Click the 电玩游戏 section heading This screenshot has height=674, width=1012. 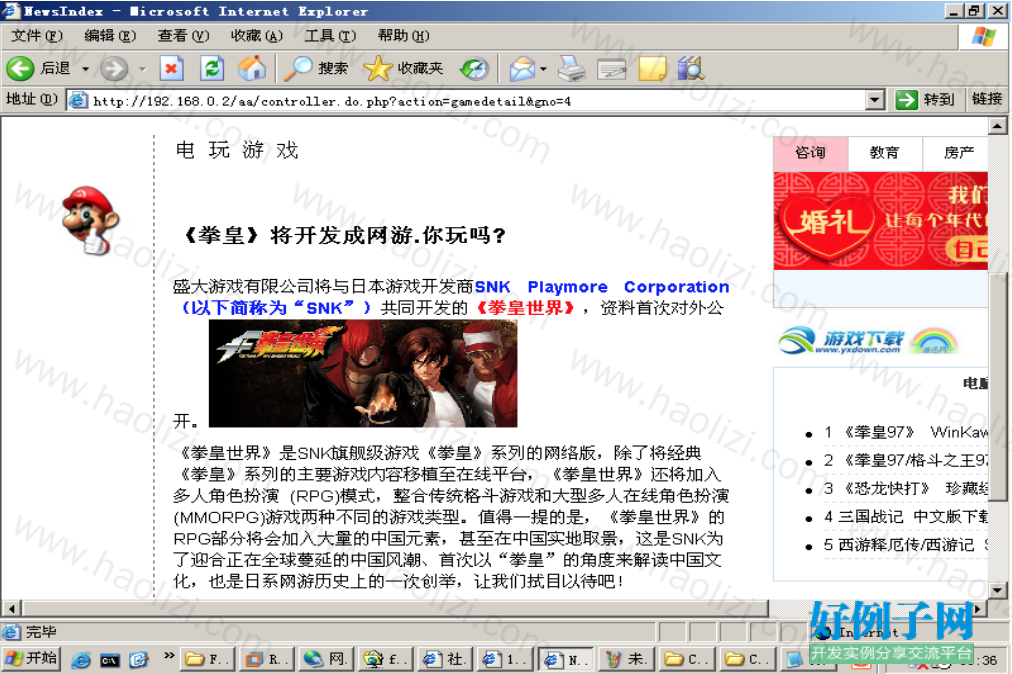pos(237,150)
